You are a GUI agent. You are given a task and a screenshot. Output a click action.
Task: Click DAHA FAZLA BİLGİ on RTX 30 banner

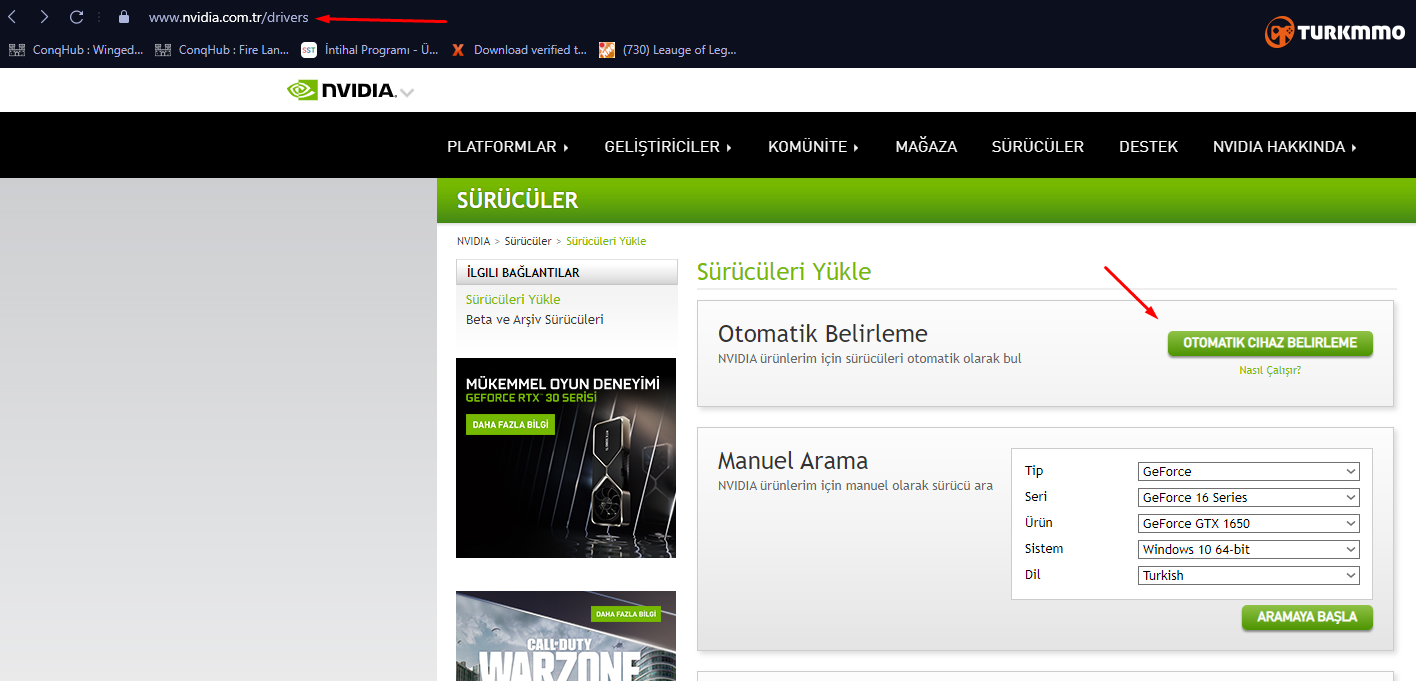tap(510, 425)
